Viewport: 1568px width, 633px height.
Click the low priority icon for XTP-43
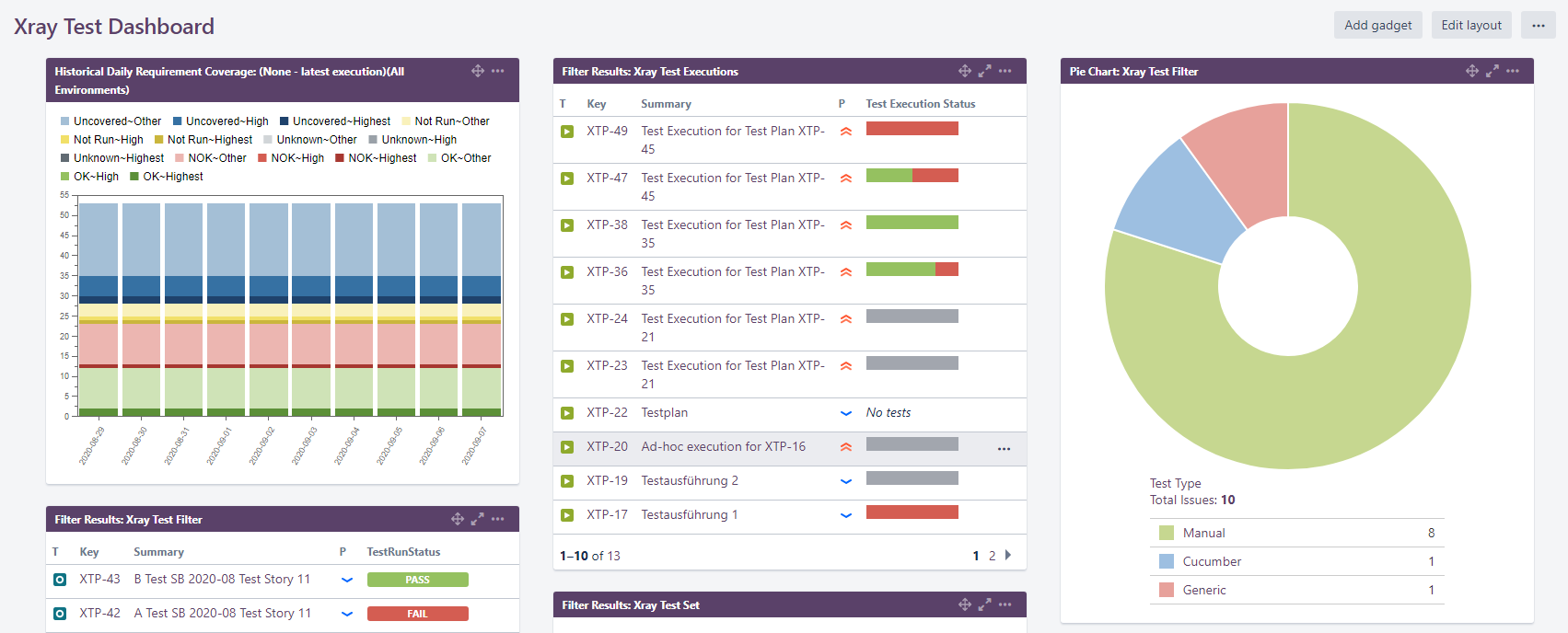[x=347, y=580]
